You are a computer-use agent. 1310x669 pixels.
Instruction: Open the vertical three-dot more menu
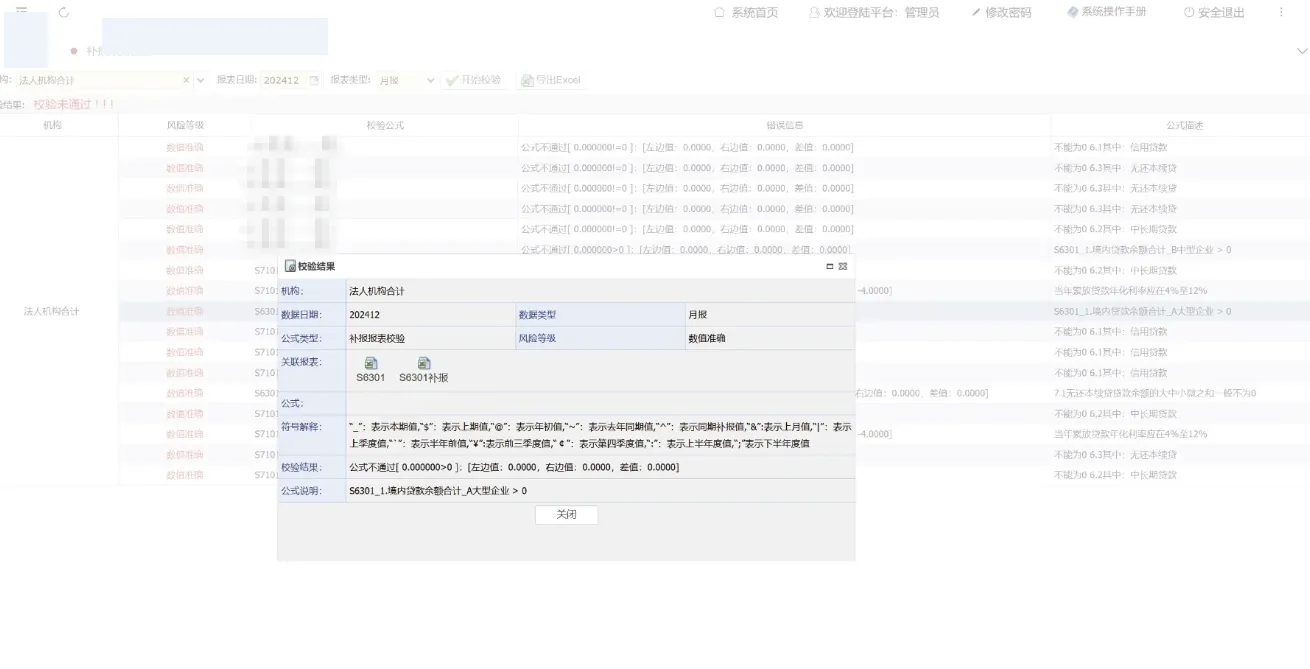click(x=1281, y=12)
